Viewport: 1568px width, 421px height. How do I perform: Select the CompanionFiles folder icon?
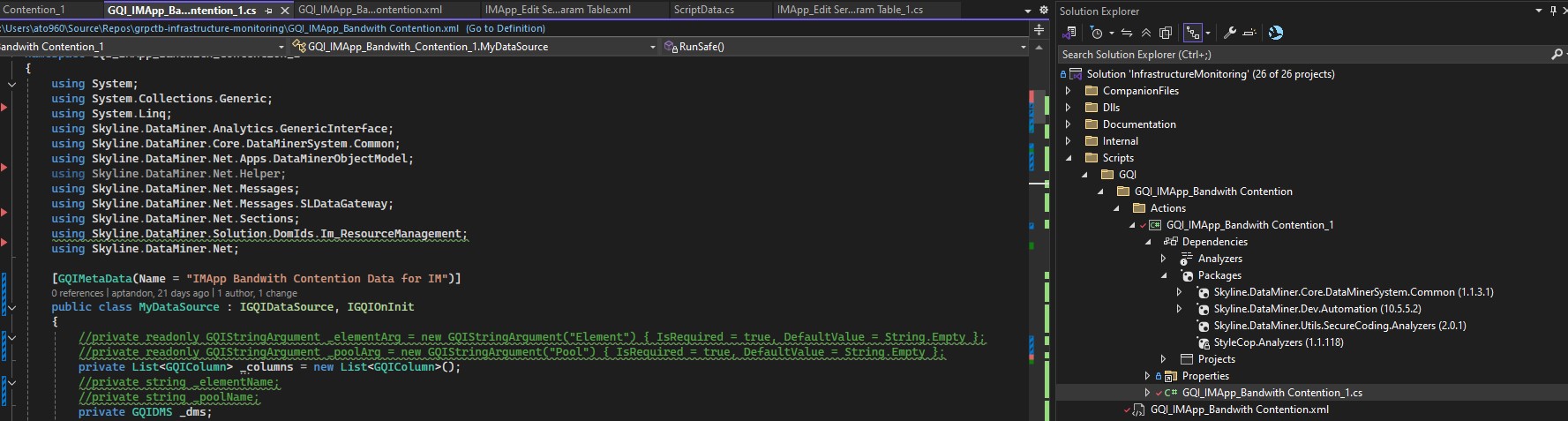(x=1092, y=91)
